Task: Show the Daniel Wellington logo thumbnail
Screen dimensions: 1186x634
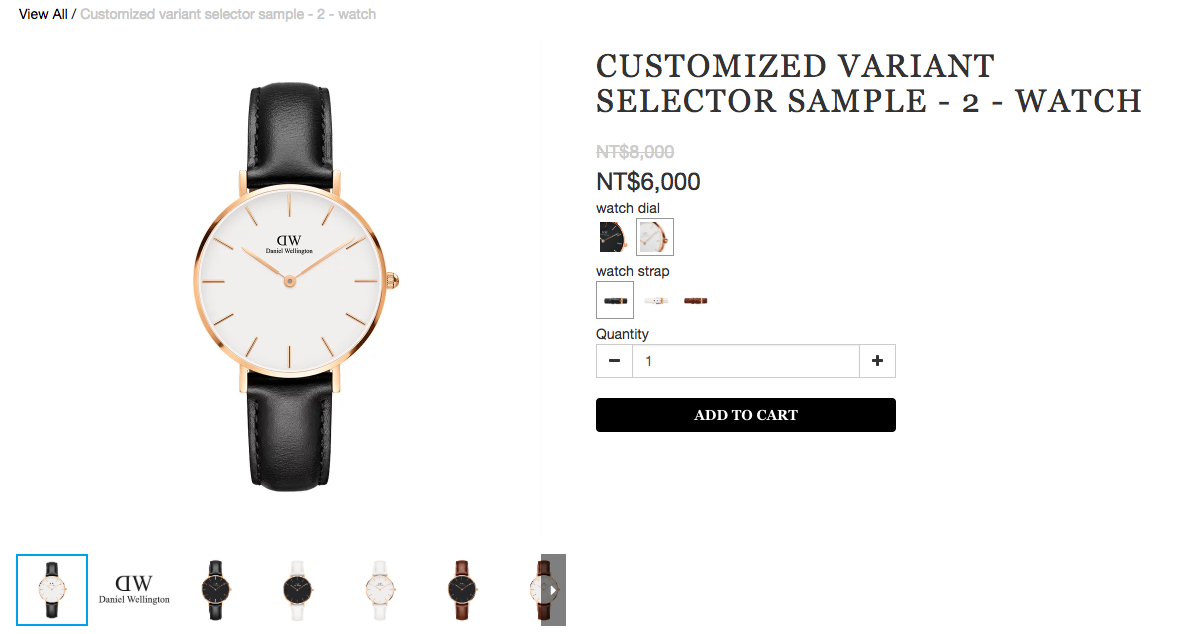Action: [135, 590]
